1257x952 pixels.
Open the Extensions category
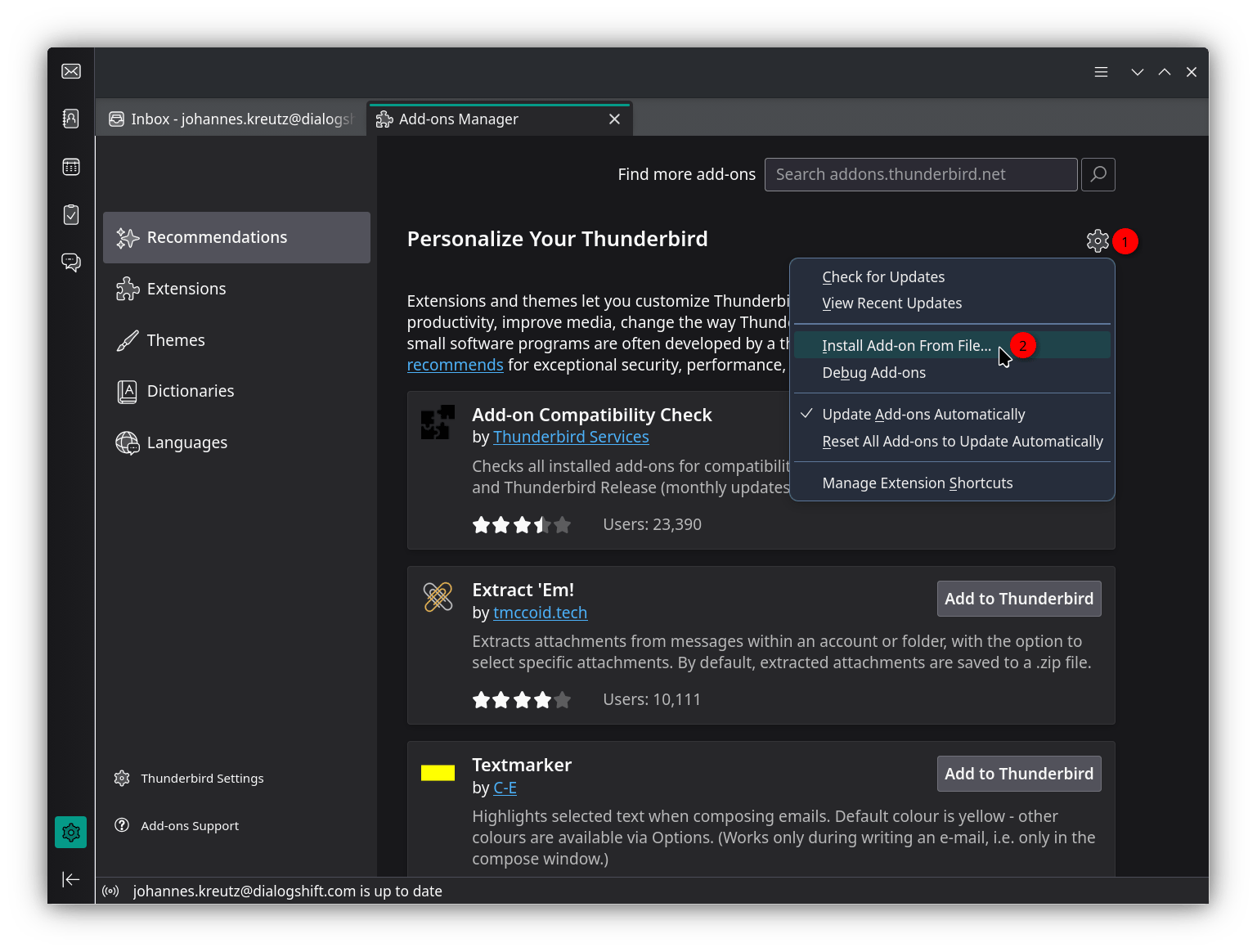[x=236, y=289]
